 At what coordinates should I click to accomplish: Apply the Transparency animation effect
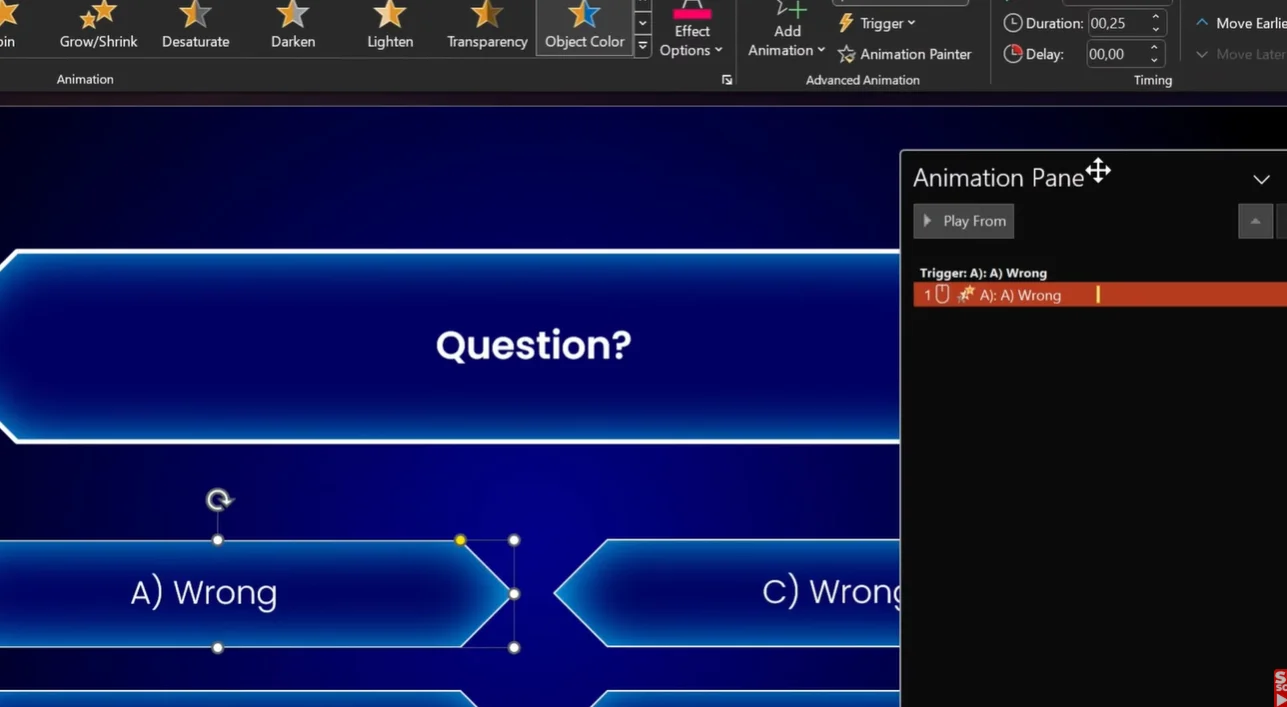[x=487, y=26]
